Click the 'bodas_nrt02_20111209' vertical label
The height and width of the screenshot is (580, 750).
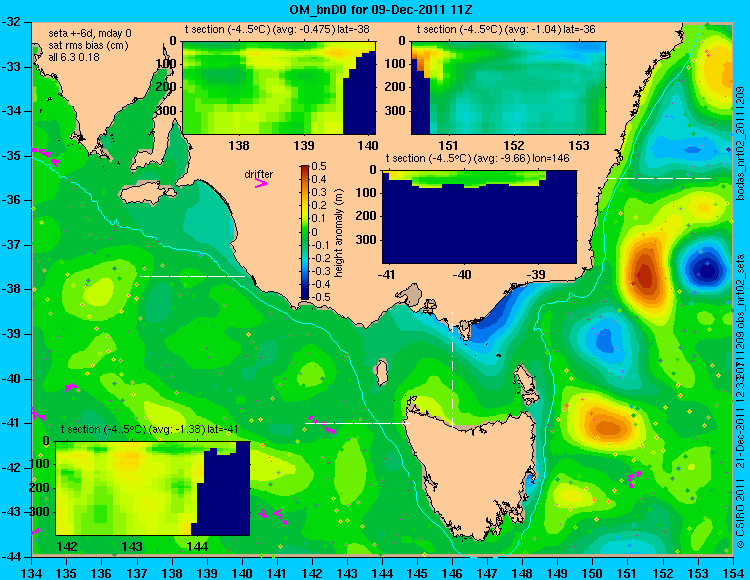[x=740, y=143]
